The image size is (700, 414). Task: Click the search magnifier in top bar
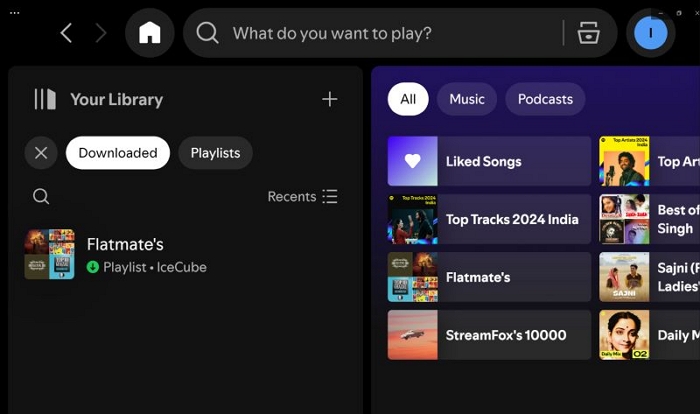[208, 33]
